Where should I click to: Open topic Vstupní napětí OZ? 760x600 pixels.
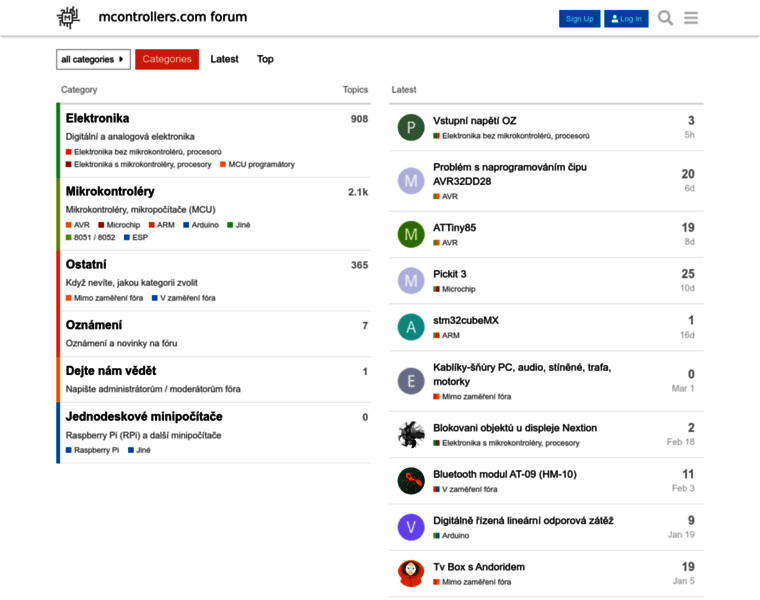point(475,121)
